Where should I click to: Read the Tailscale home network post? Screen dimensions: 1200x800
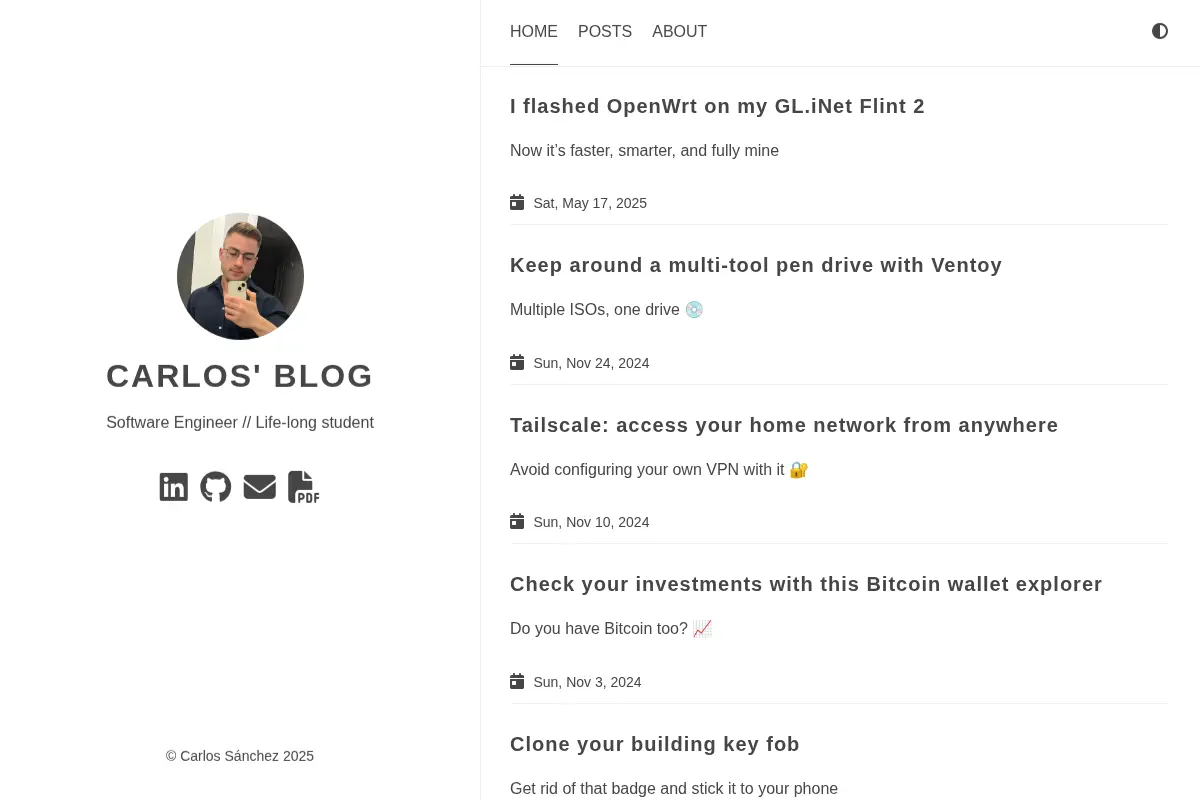pyautogui.click(x=784, y=425)
